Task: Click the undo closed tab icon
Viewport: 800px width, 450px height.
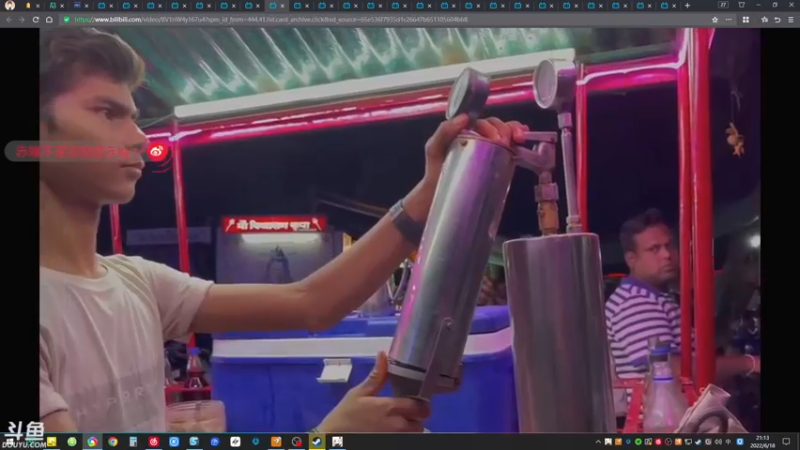Action: click(x=777, y=19)
